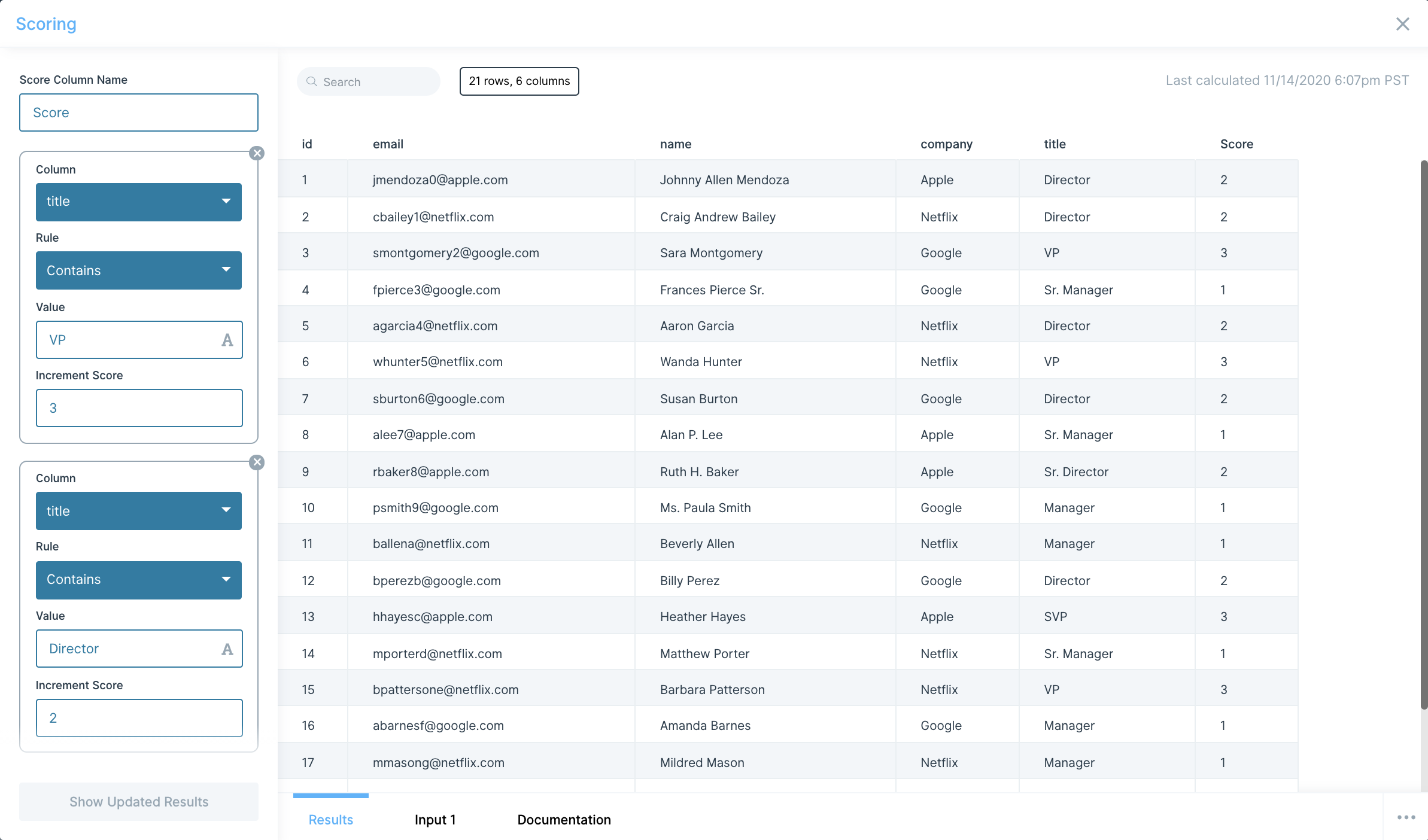Click the first rule's Increment Score field
Viewport: 1428px width, 840px height.
click(x=139, y=408)
